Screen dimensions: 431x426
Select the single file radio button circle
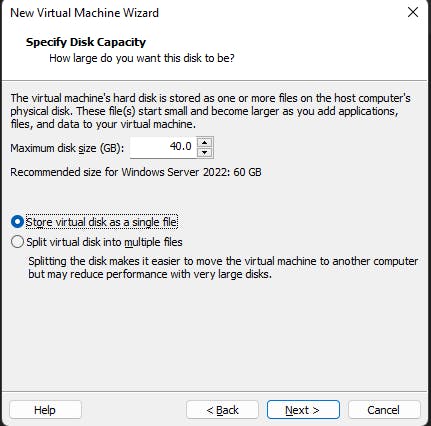tap(17, 222)
